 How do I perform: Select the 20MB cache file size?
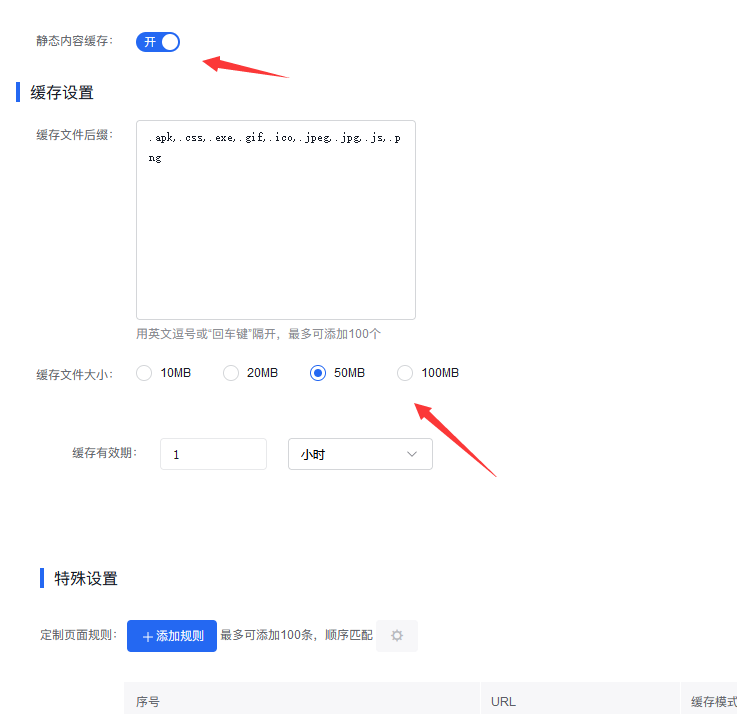(x=231, y=373)
